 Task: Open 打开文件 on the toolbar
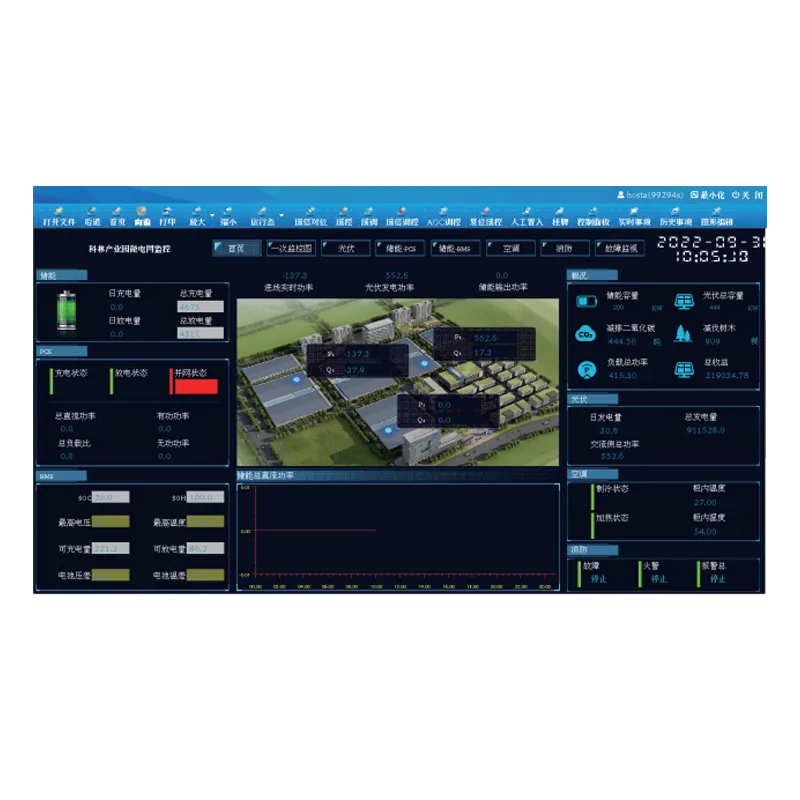point(57,220)
